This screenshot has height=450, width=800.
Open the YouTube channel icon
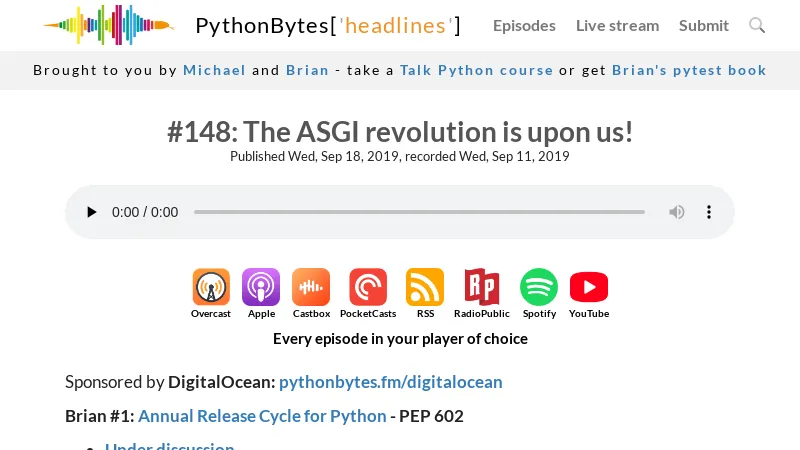[589, 287]
